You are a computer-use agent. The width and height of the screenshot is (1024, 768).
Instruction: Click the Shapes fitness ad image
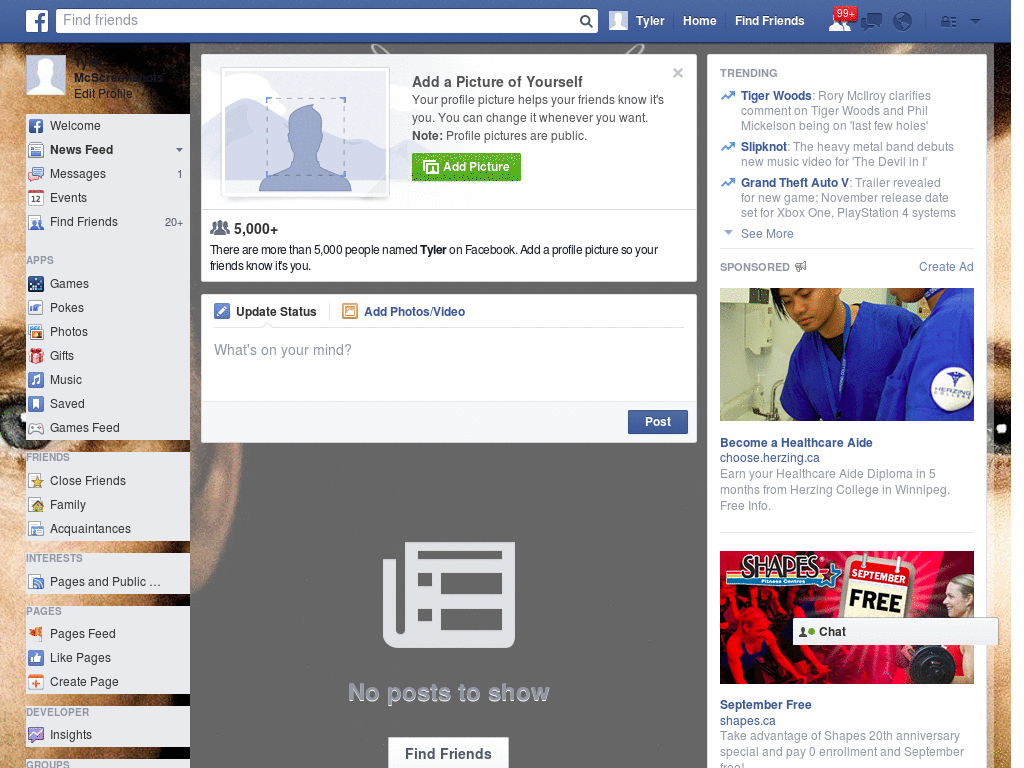point(846,617)
